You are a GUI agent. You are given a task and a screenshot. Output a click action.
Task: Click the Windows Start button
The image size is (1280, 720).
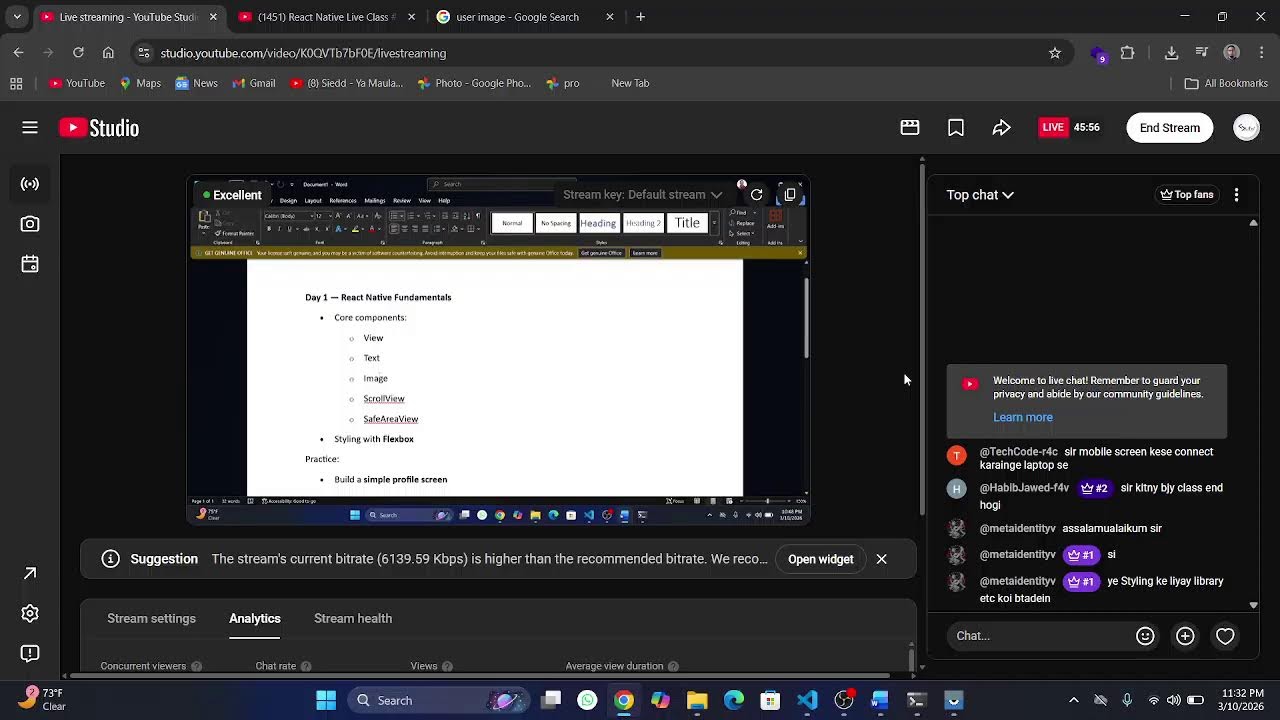click(x=326, y=700)
